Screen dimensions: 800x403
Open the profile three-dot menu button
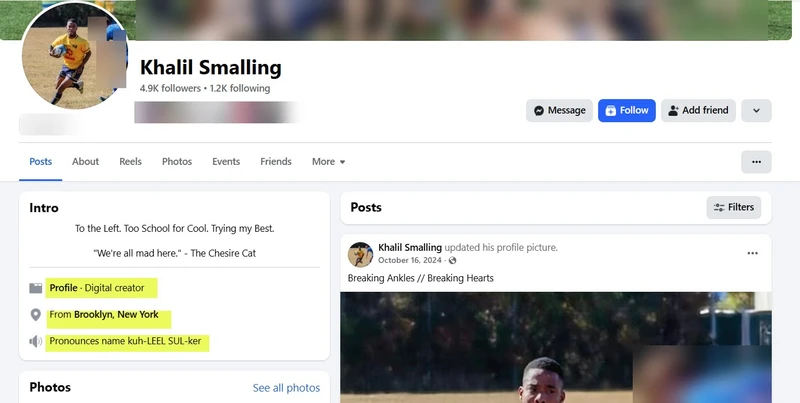[x=756, y=162]
